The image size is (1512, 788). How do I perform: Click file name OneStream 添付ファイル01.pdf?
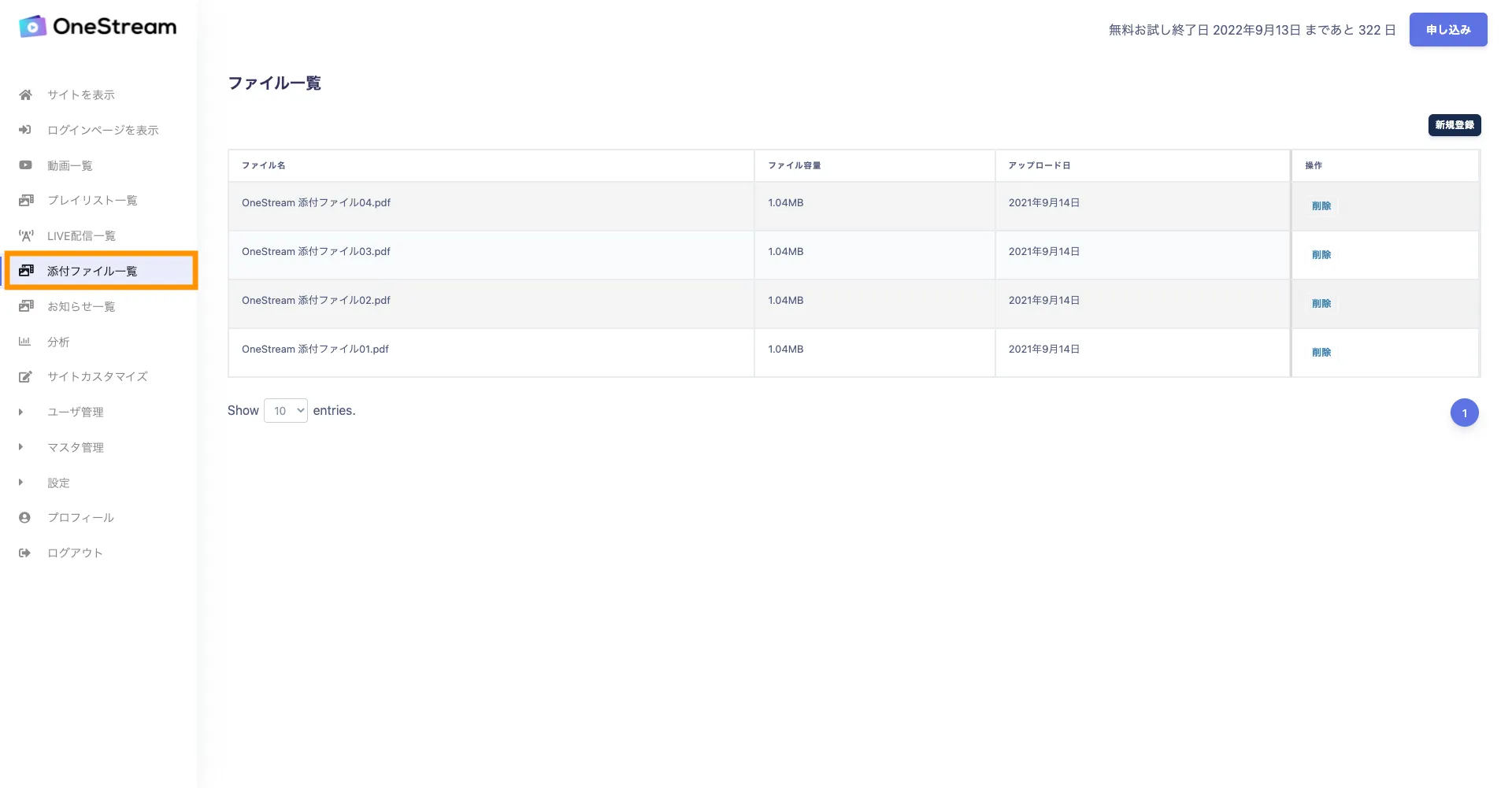[315, 349]
